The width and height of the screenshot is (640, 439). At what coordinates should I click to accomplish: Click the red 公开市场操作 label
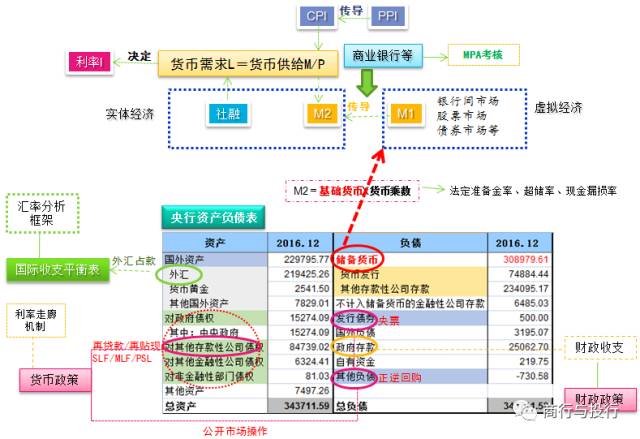[235, 431]
